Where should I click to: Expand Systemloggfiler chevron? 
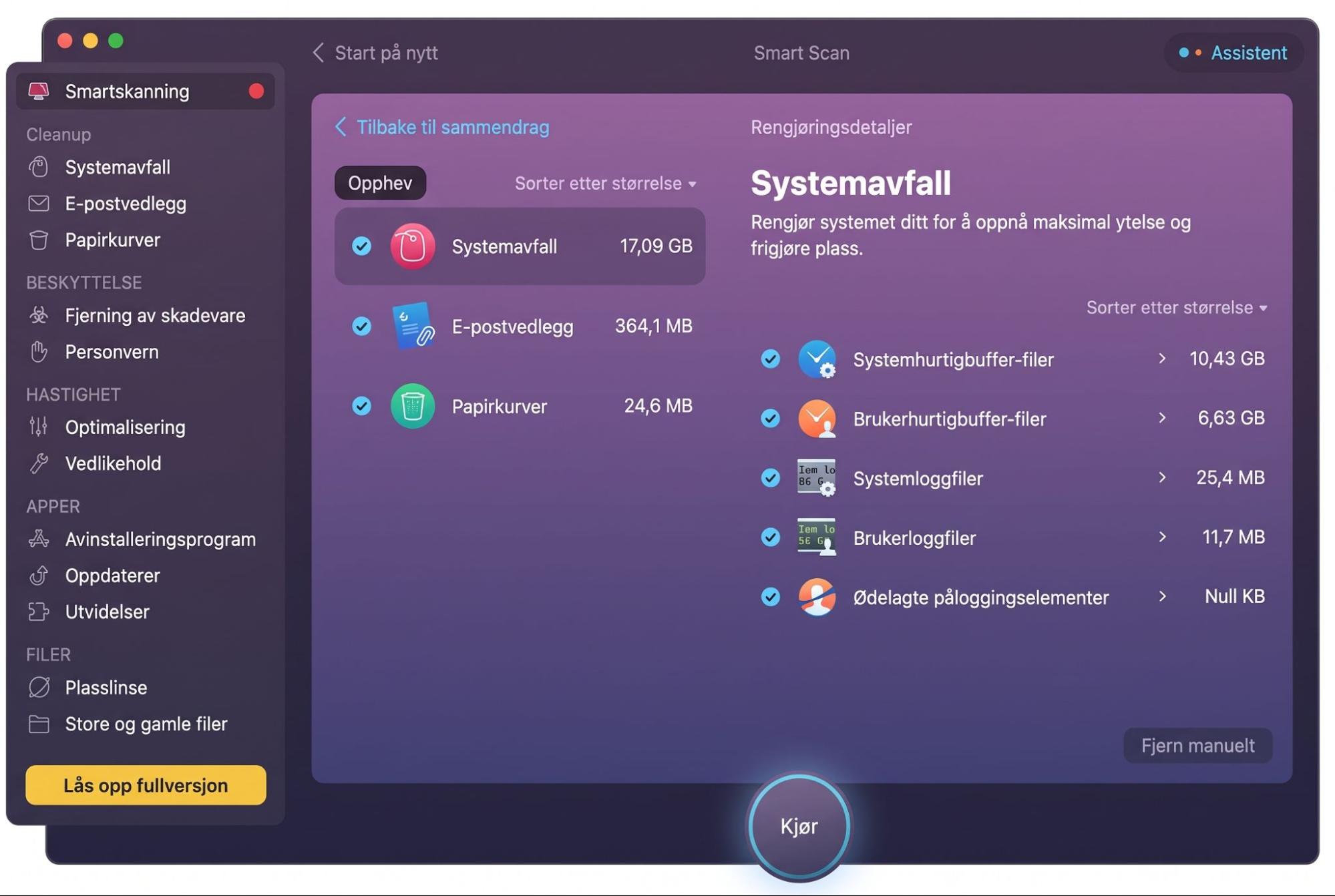(x=1163, y=477)
